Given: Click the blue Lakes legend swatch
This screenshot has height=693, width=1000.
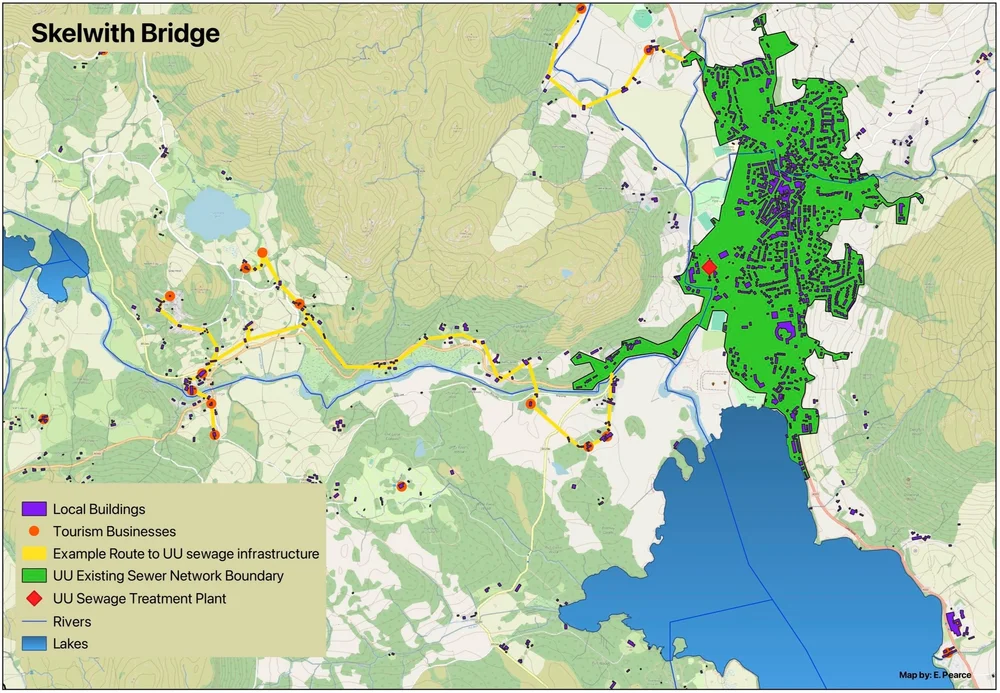Looking at the screenshot, I should pos(34,643).
